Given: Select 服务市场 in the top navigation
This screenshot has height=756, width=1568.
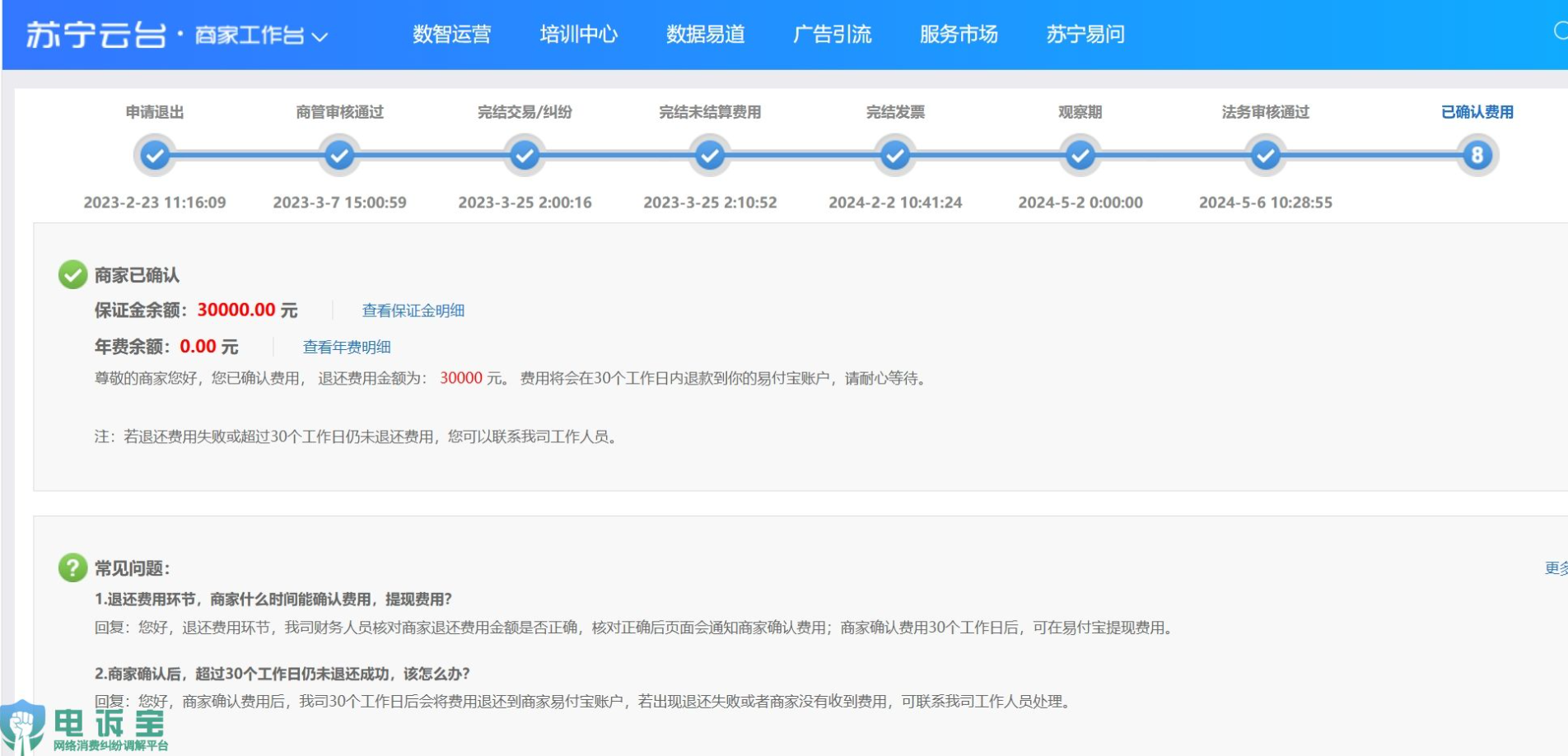Looking at the screenshot, I should [x=959, y=35].
